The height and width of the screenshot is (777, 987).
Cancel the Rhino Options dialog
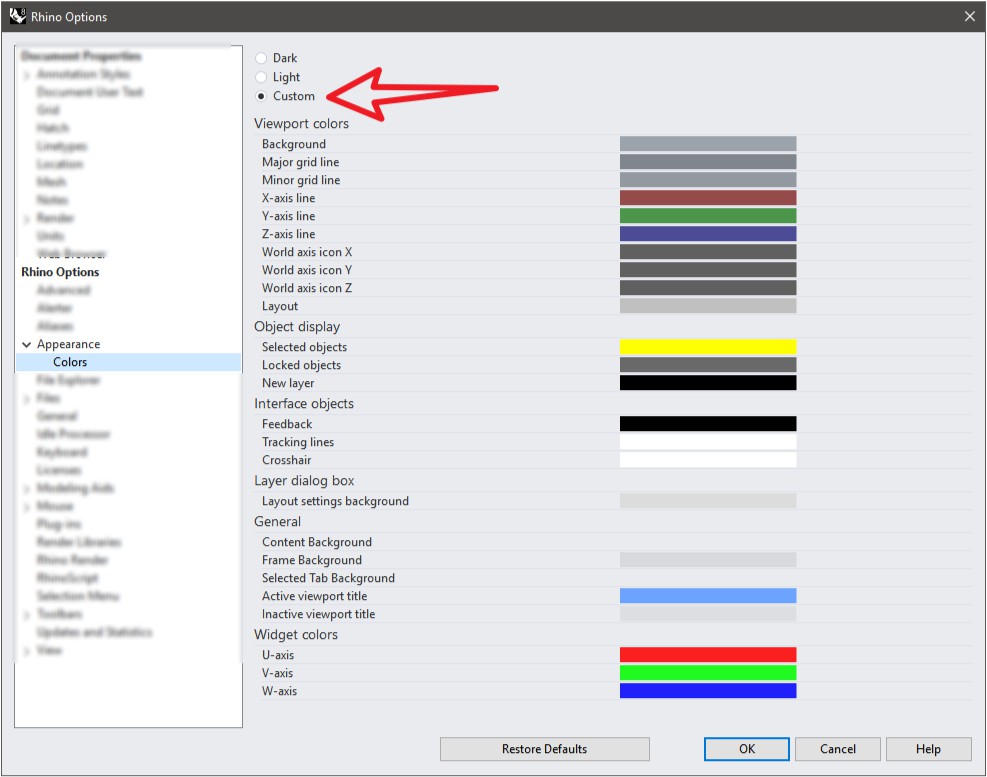pyautogui.click(x=838, y=749)
